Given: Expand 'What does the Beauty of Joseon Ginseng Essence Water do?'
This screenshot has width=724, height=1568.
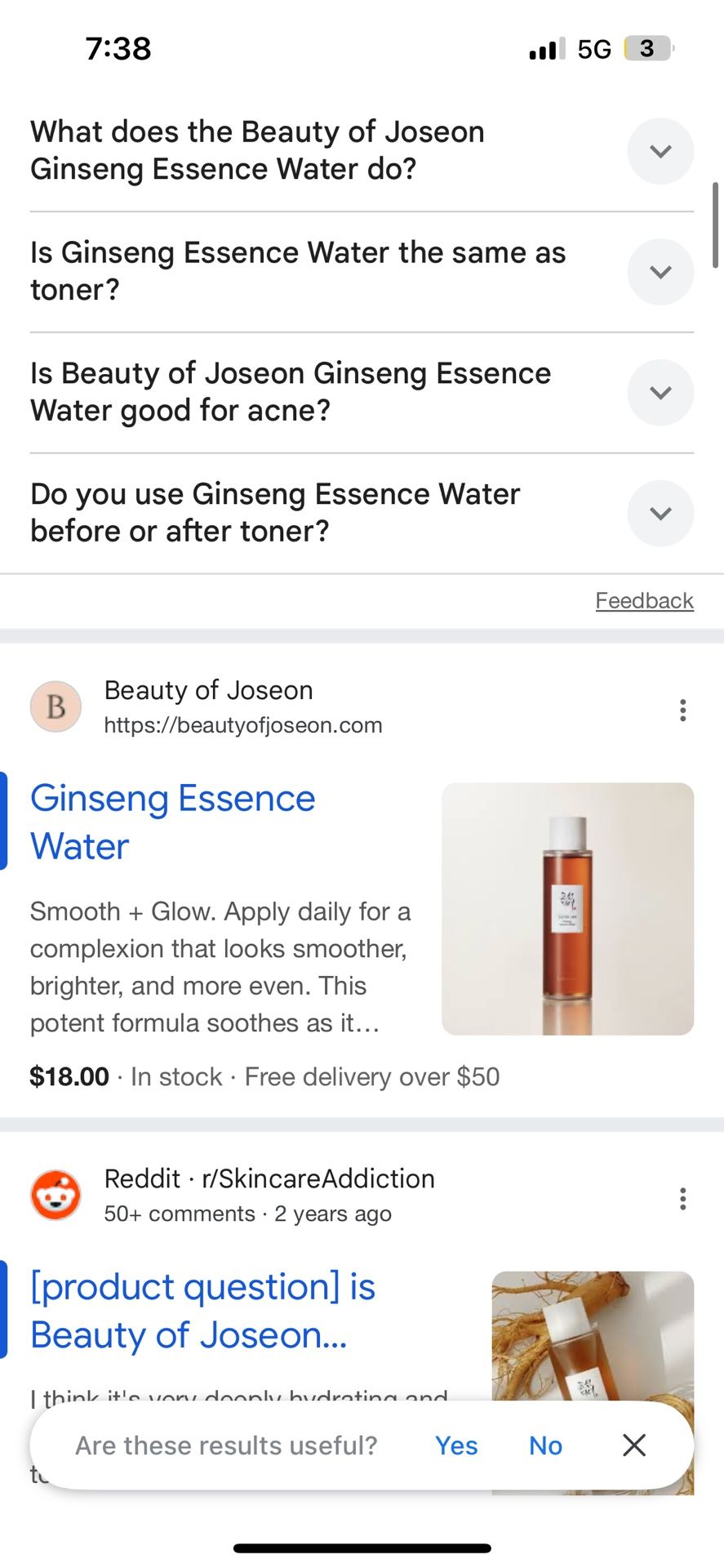Looking at the screenshot, I should point(660,151).
